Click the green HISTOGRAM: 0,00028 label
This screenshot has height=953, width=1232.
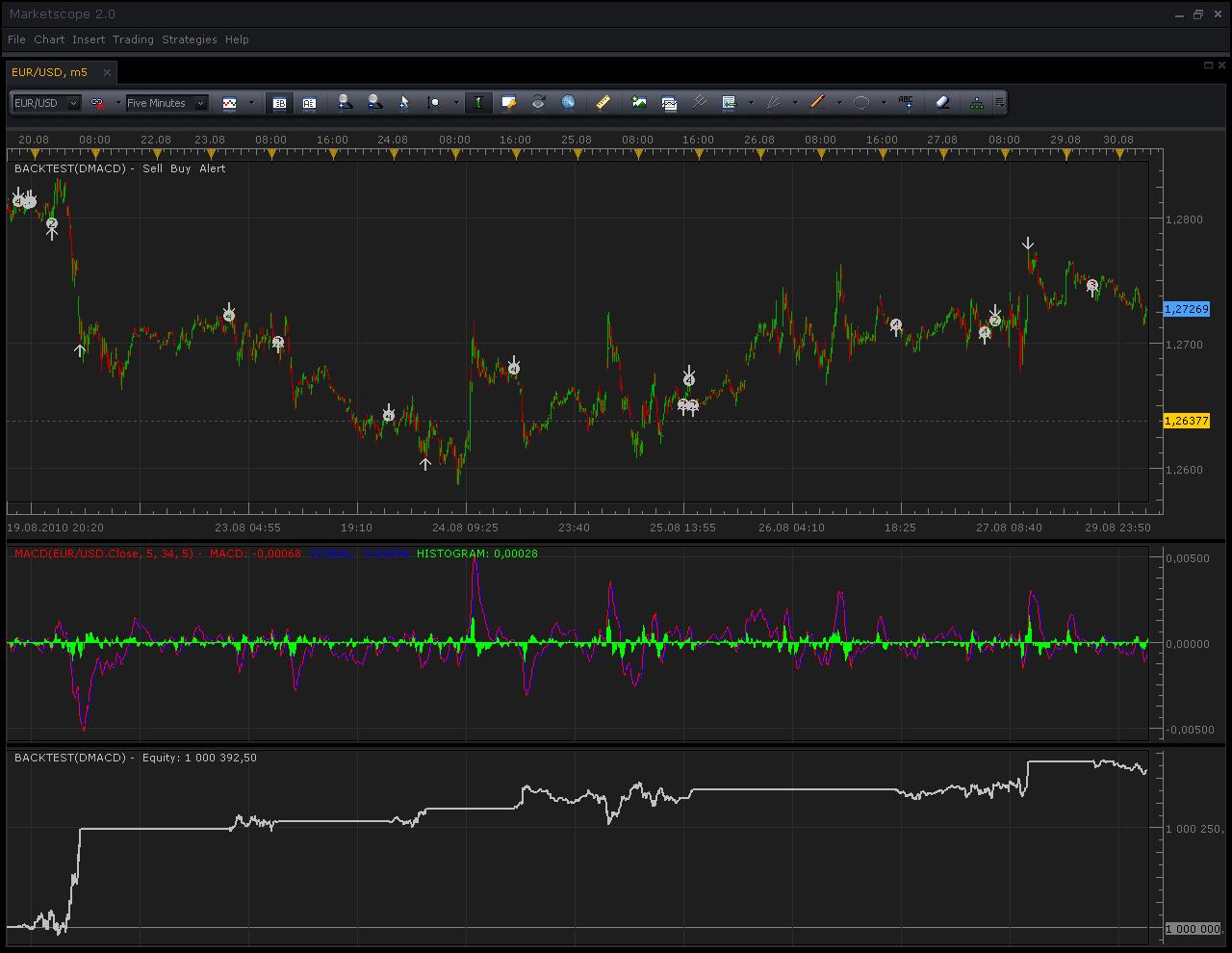coord(477,554)
